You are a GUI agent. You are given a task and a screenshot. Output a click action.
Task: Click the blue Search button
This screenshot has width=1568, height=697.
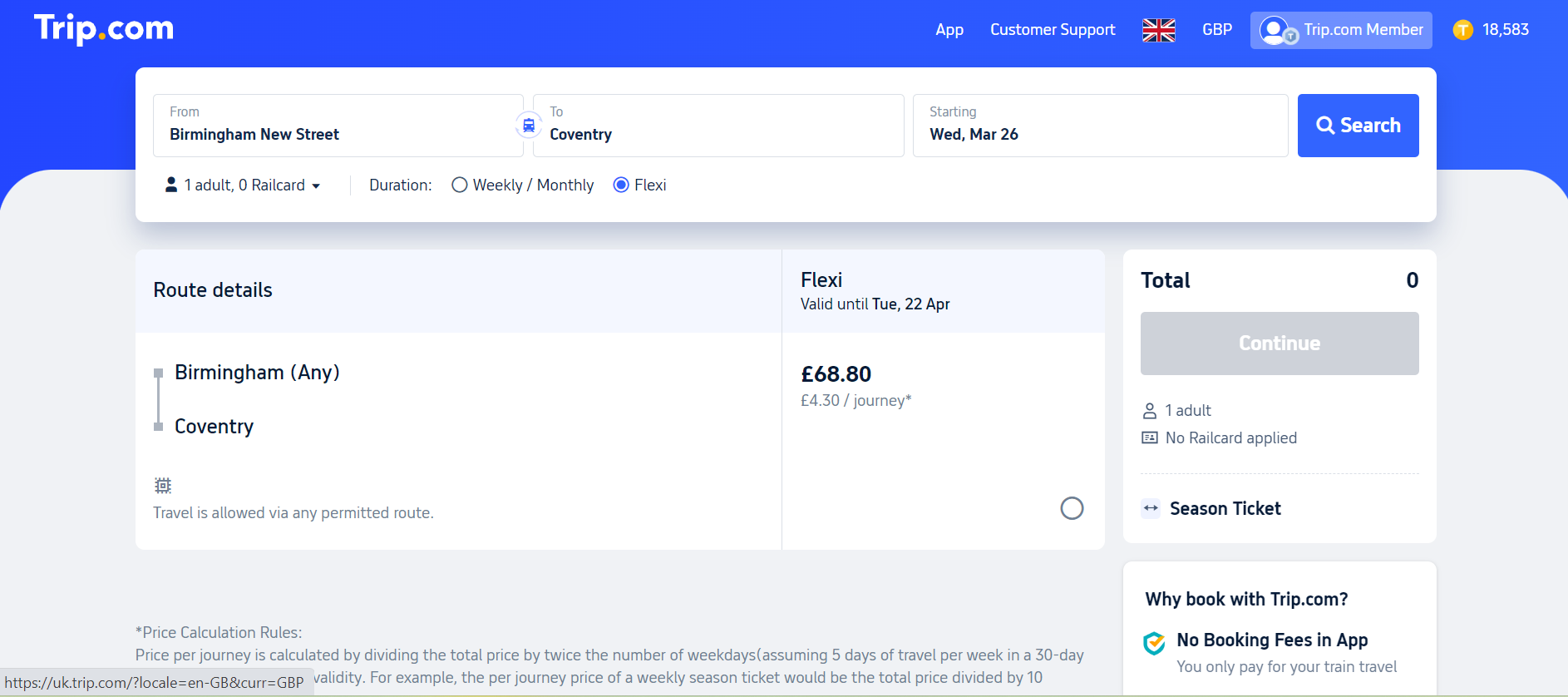tap(1358, 126)
